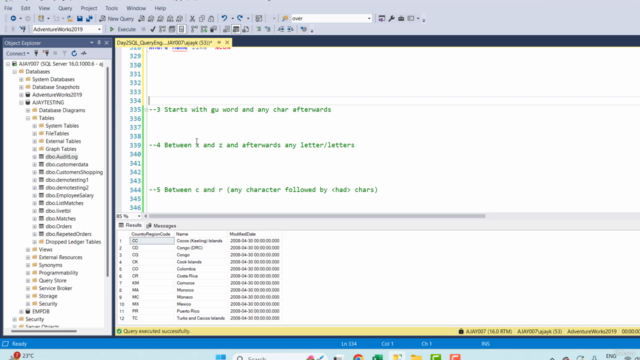The width and height of the screenshot is (640, 360).
Task: Click Uncomment selected lines icon
Action: (268, 29)
